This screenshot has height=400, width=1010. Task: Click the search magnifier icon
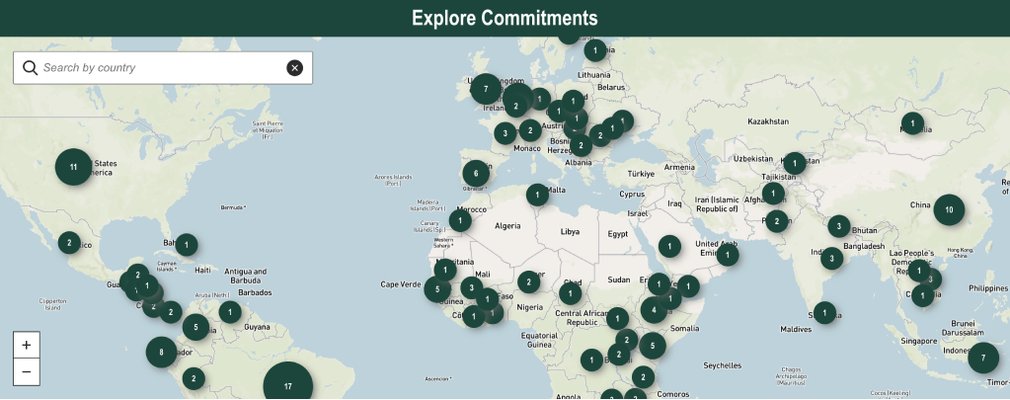pos(30,68)
